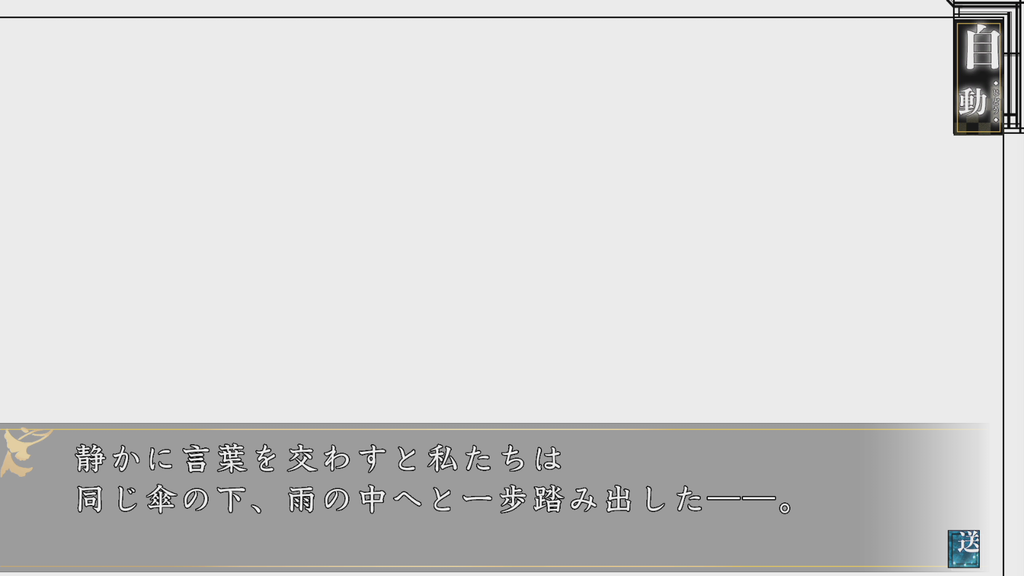The image size is (1024, 576).
Task: Click the blue 送 advance-text icon
Action: pos(964,549)
